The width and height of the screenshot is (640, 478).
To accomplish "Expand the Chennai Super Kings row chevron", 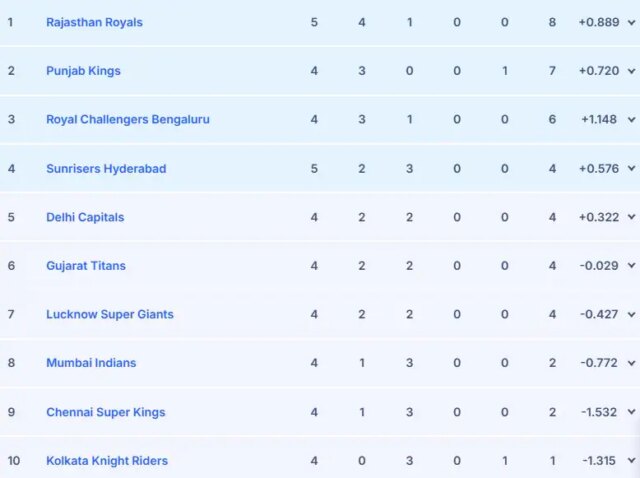I will [631, 412].
